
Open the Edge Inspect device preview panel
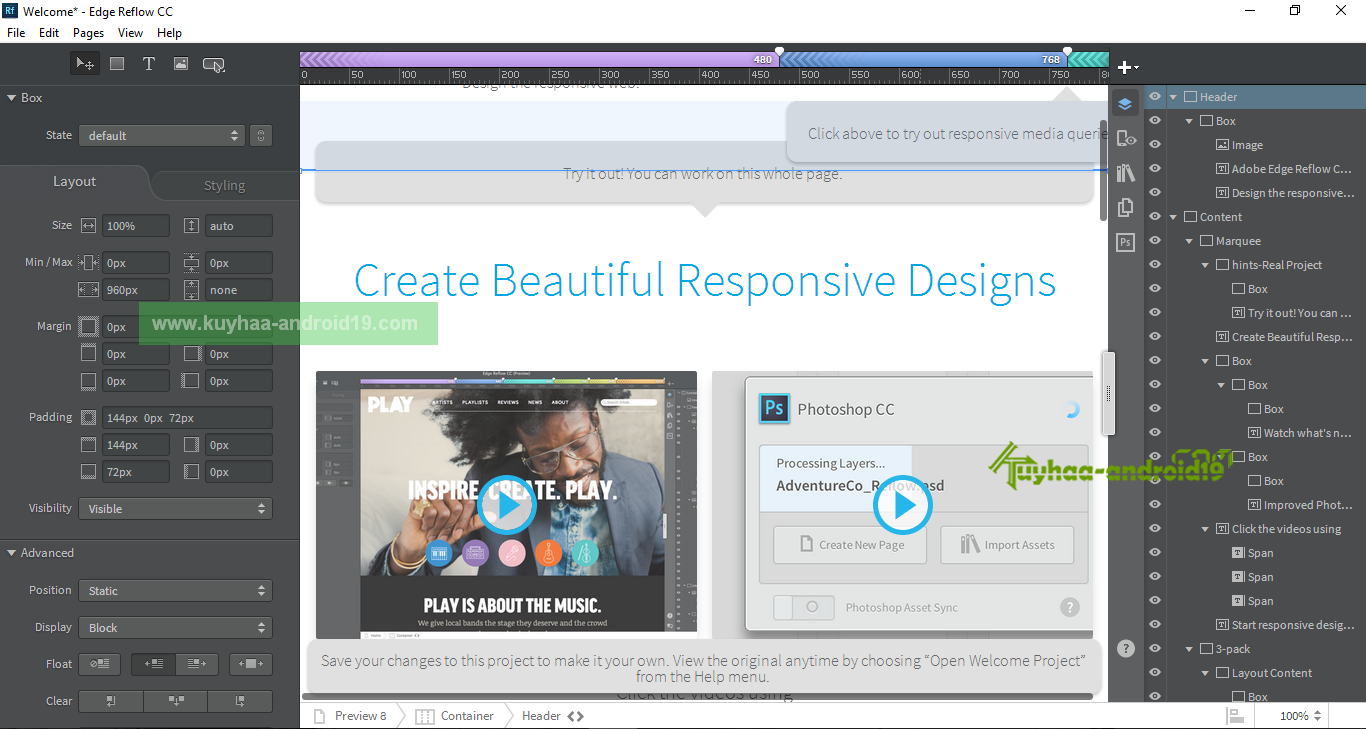1125,138
